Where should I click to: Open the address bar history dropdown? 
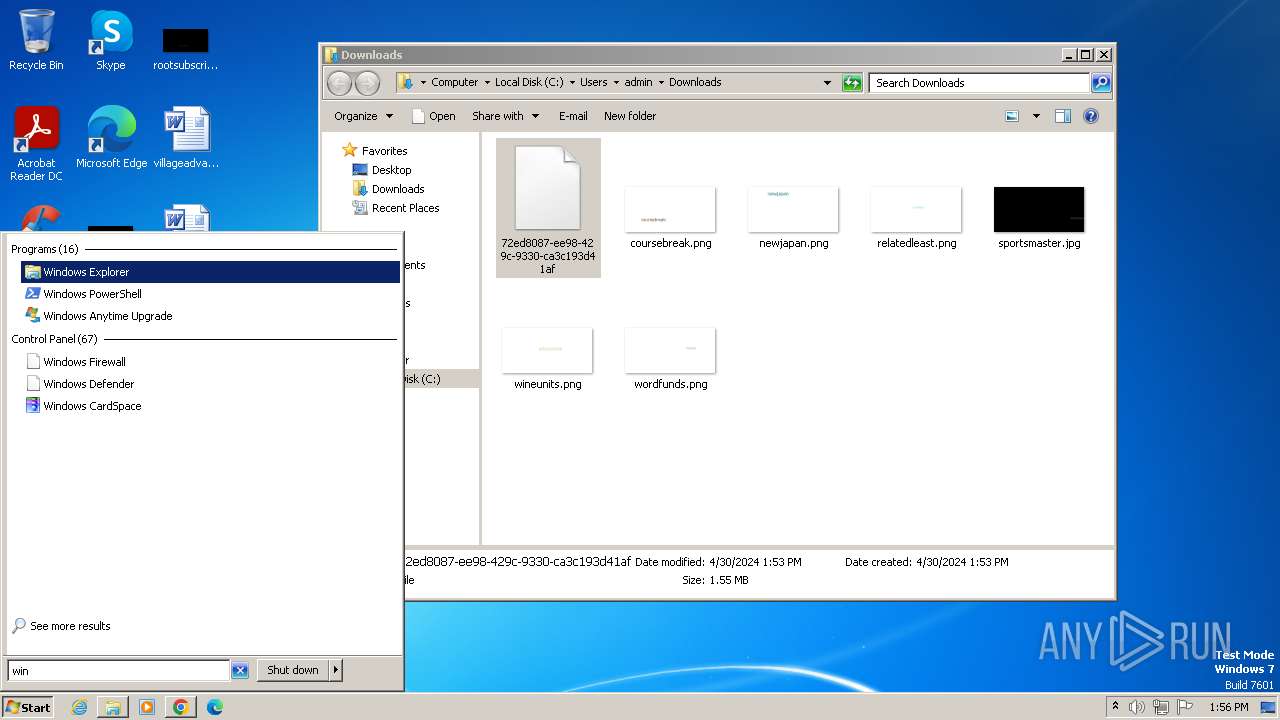[x=827, y=83]
